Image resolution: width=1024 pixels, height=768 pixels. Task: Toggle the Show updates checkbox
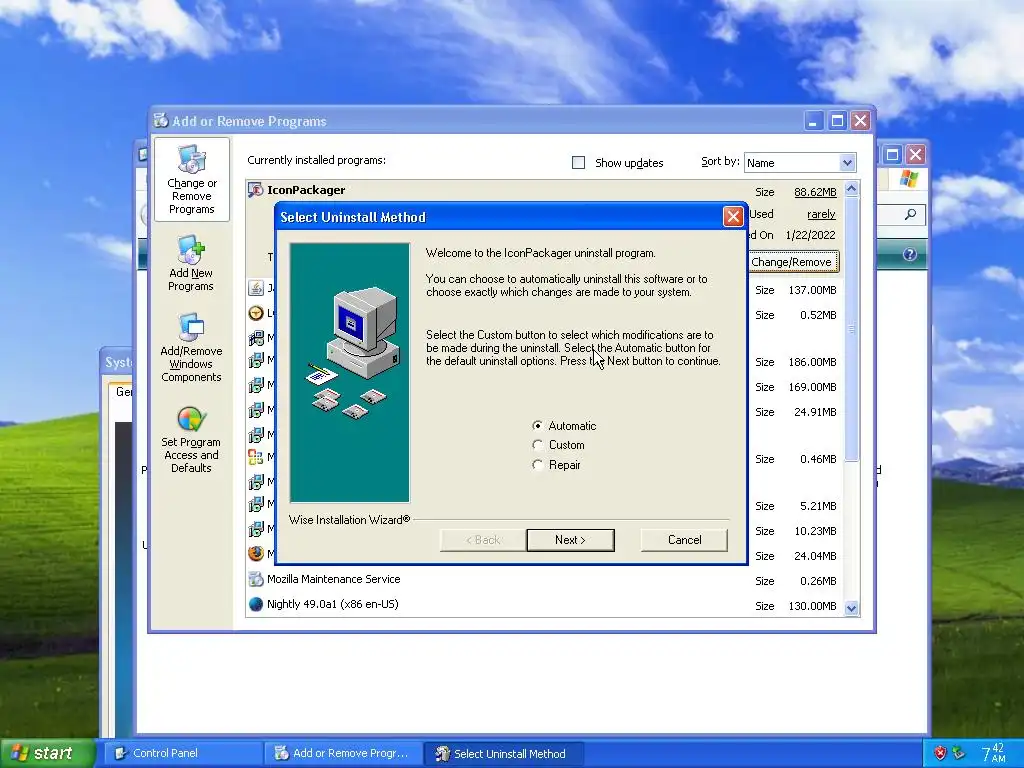578,163
